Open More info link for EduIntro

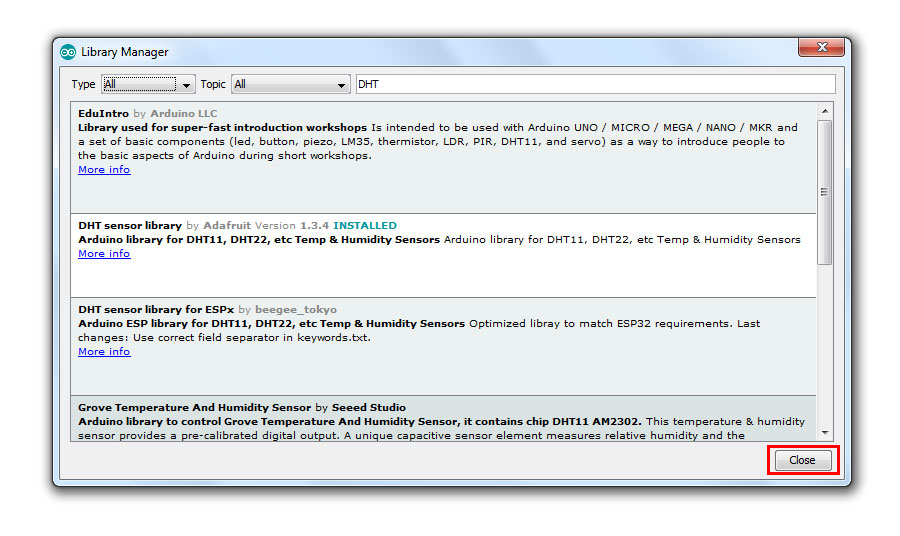[x=104, y=170]
